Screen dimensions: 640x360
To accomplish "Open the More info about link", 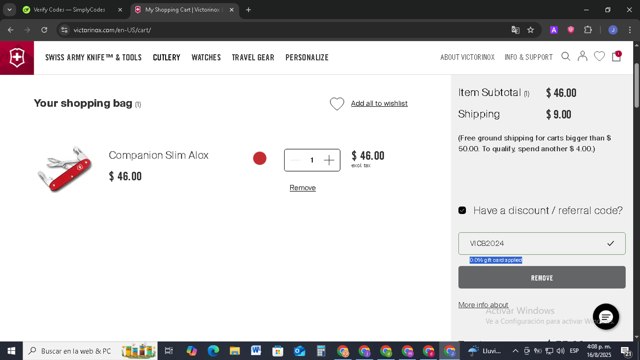I will point(483,305).
